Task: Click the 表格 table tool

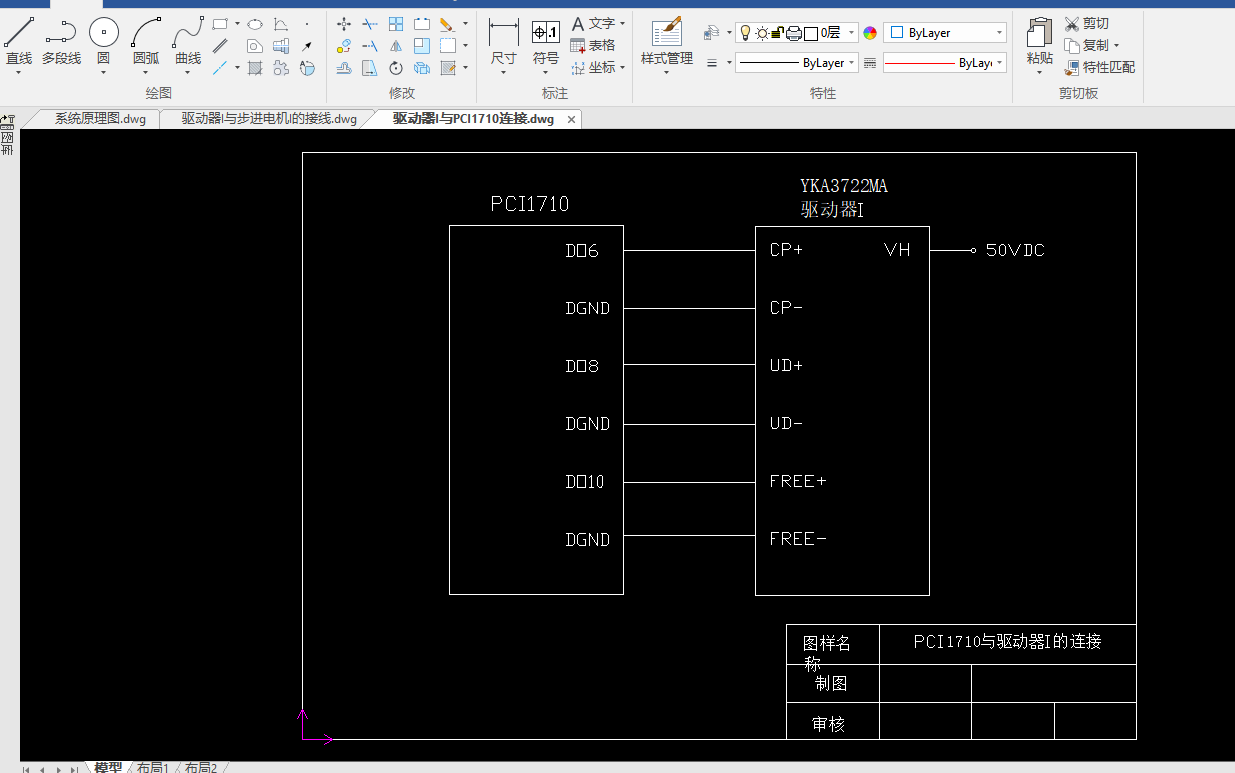Action: coord(592,45)
